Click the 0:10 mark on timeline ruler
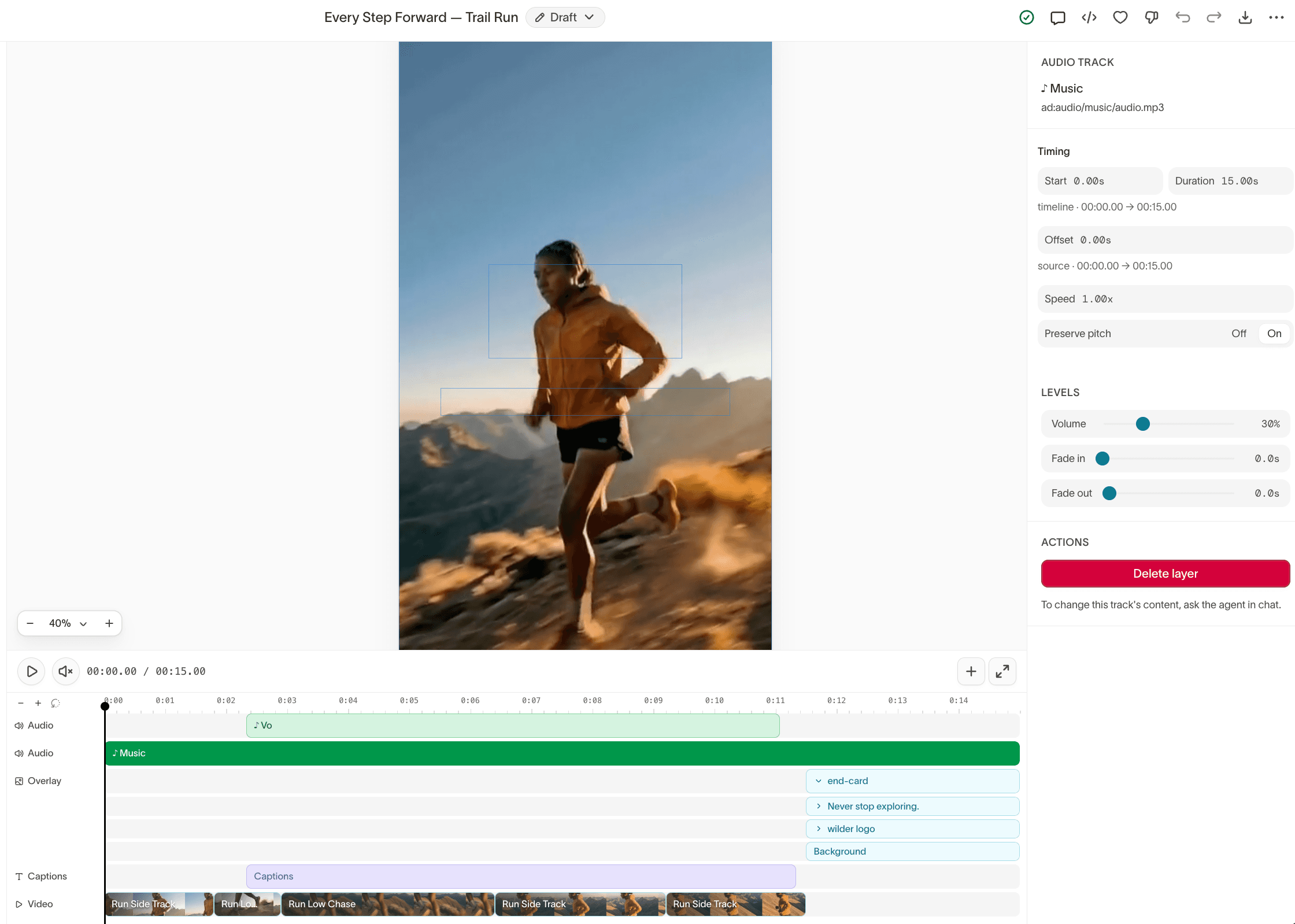The width and height of the screenshot is (1295, 924). pyautogui.click(x=715, y=701)
